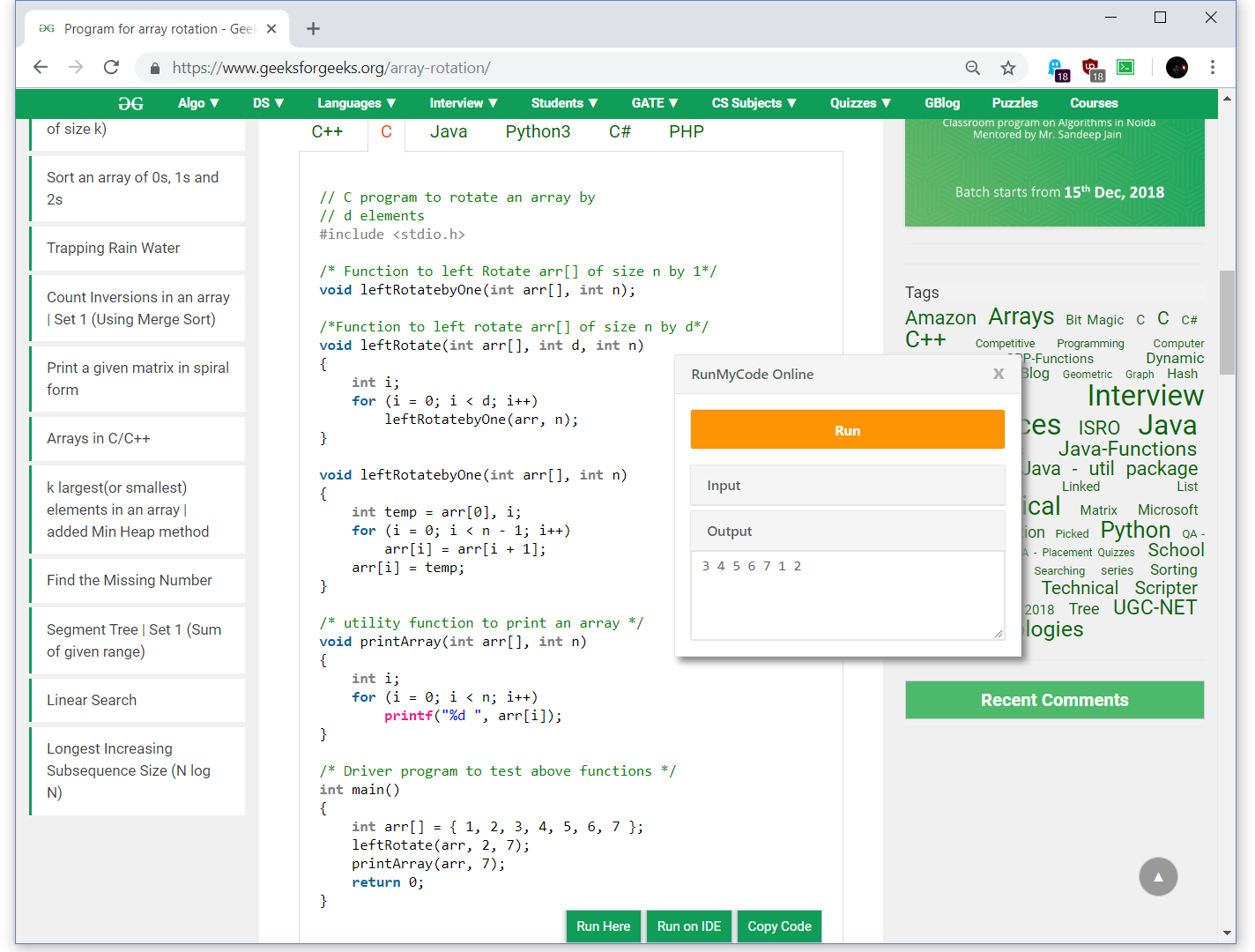Expand the DS menu
This screenshot has width=1255, height=952.
[268, 103]
